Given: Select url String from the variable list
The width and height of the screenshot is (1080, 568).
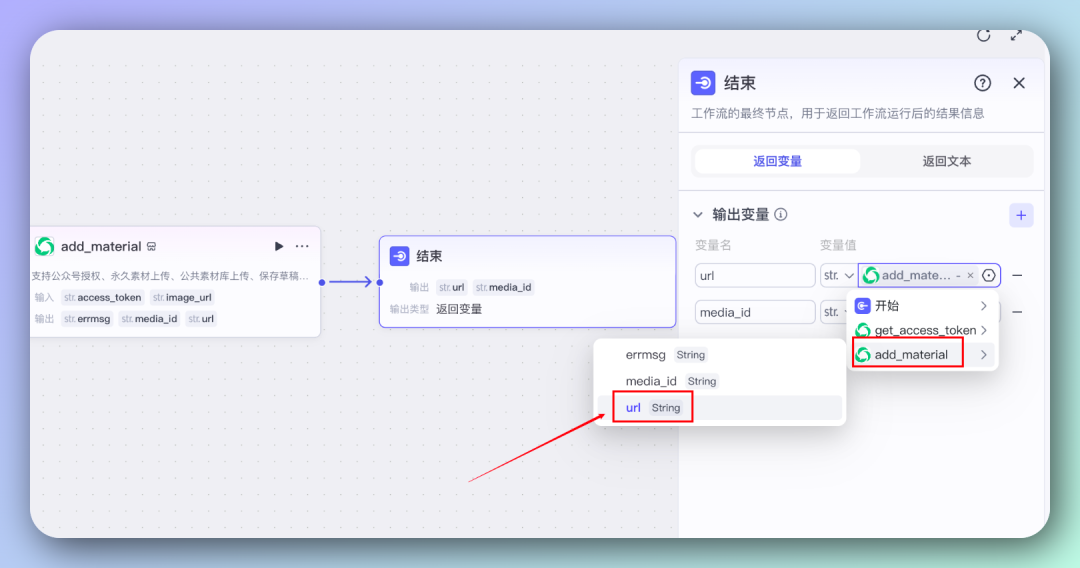Looking at the screenshot, I should (720, 408).
